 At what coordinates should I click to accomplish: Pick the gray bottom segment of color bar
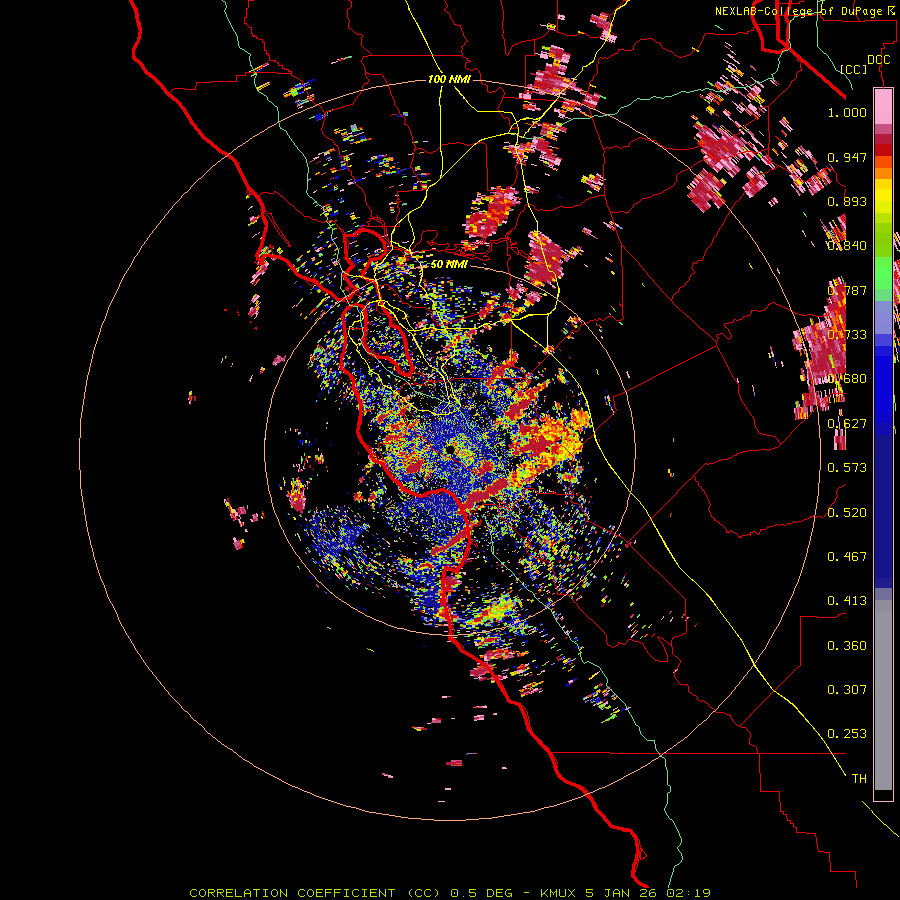[883, 695]
